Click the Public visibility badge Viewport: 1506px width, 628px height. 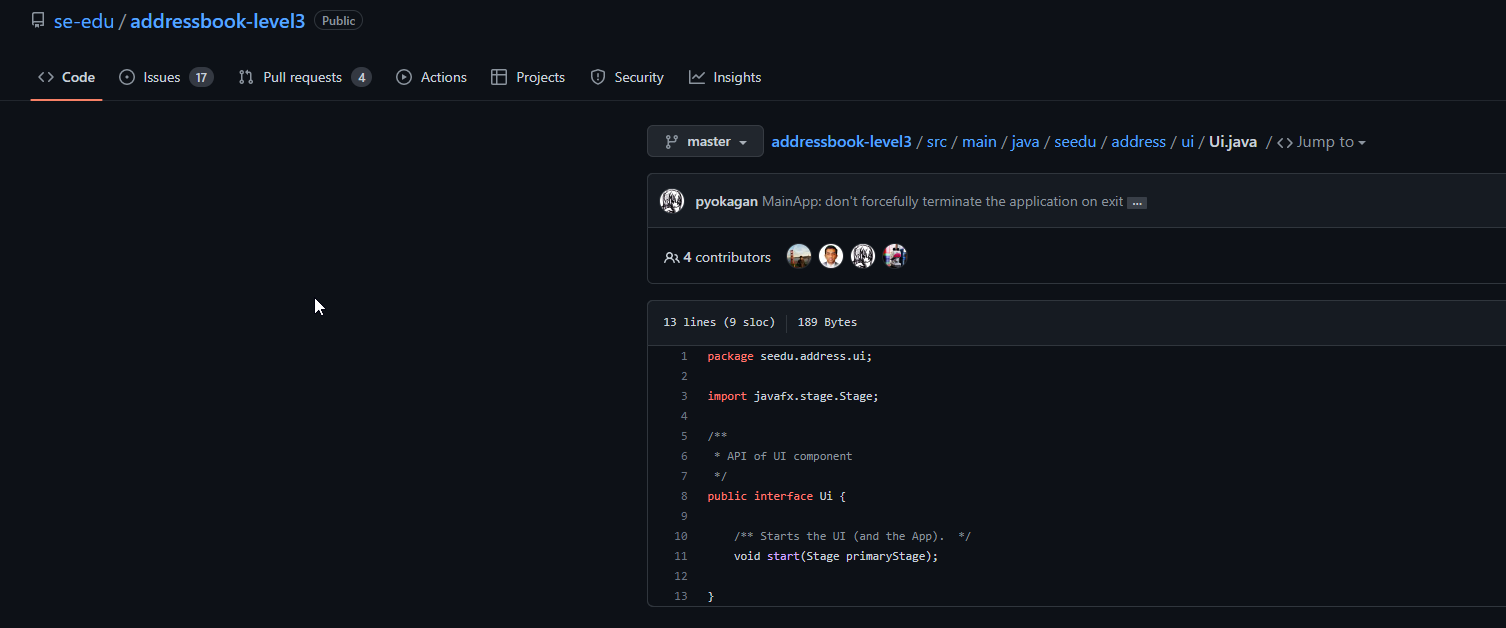338,20
